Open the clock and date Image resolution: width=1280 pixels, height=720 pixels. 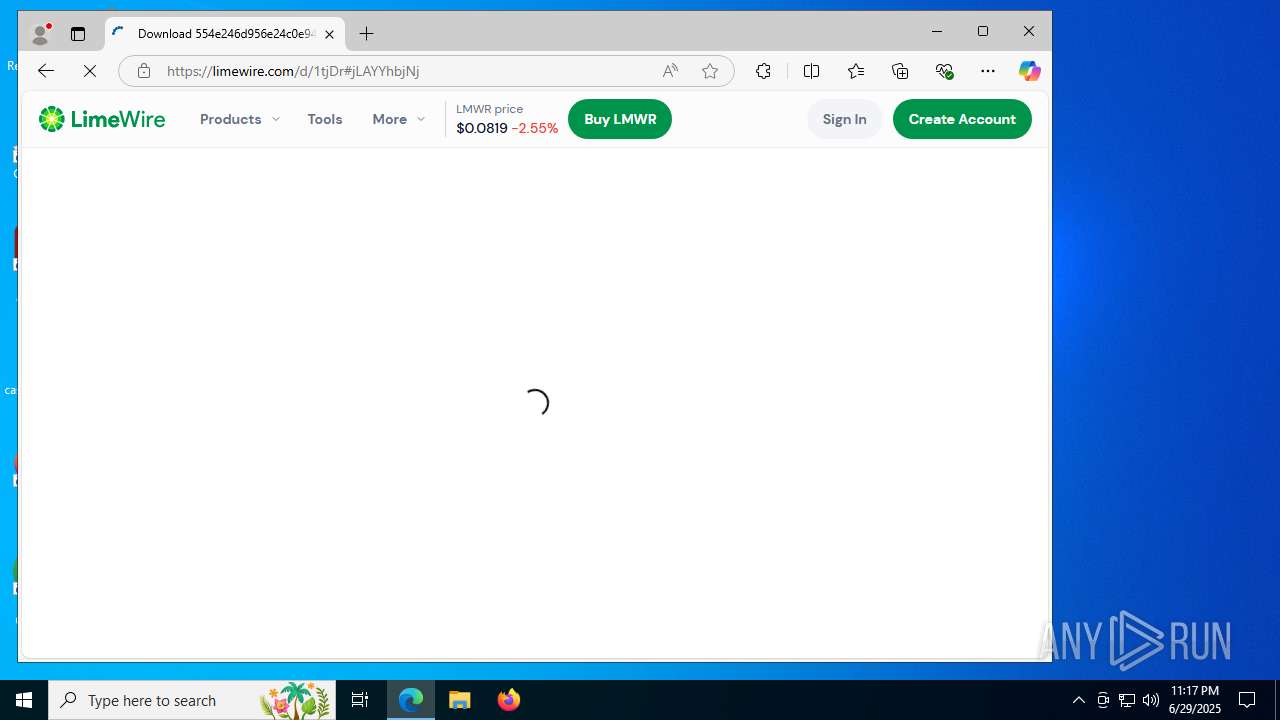pos(1194,700)
